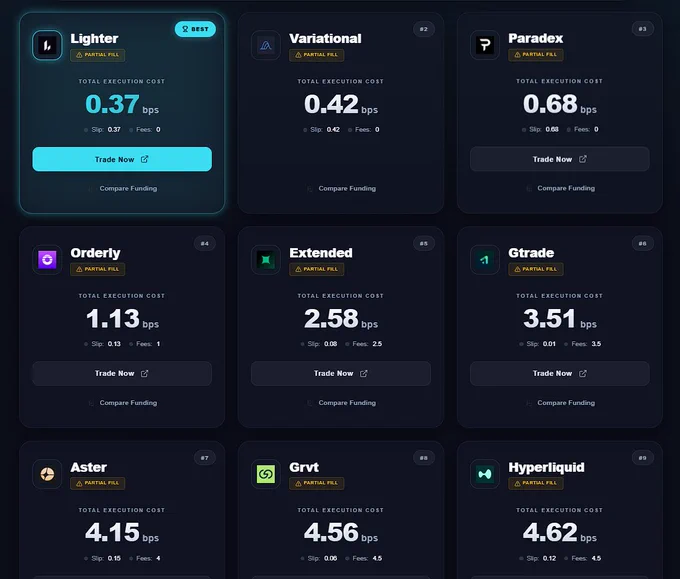Image resolution: width=680 pixels, height=579 pixels.
Task: Click Trade Now on the Paradex card
Action: pos(559,159)
